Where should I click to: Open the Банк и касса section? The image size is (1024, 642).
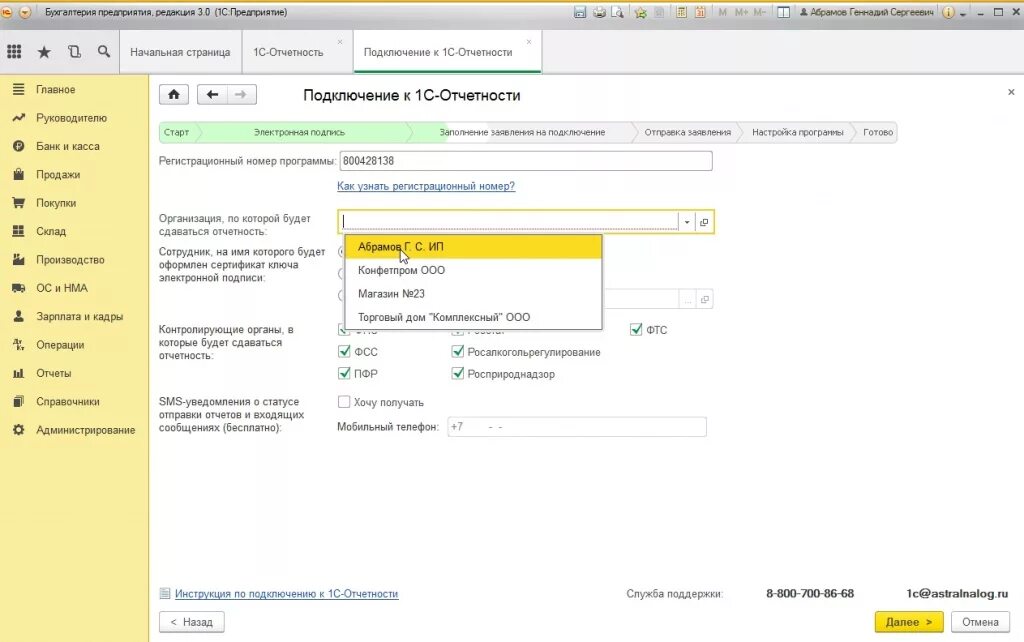pyautogui.click(x=68, y=146)
